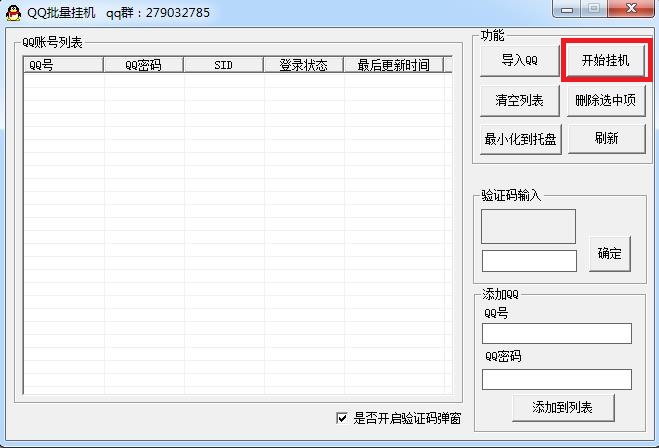Minimize the QQ批量挂机 window

point(567,9)
